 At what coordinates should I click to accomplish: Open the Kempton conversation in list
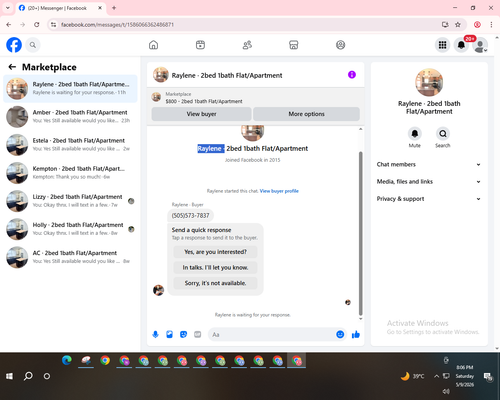point(70,173)
